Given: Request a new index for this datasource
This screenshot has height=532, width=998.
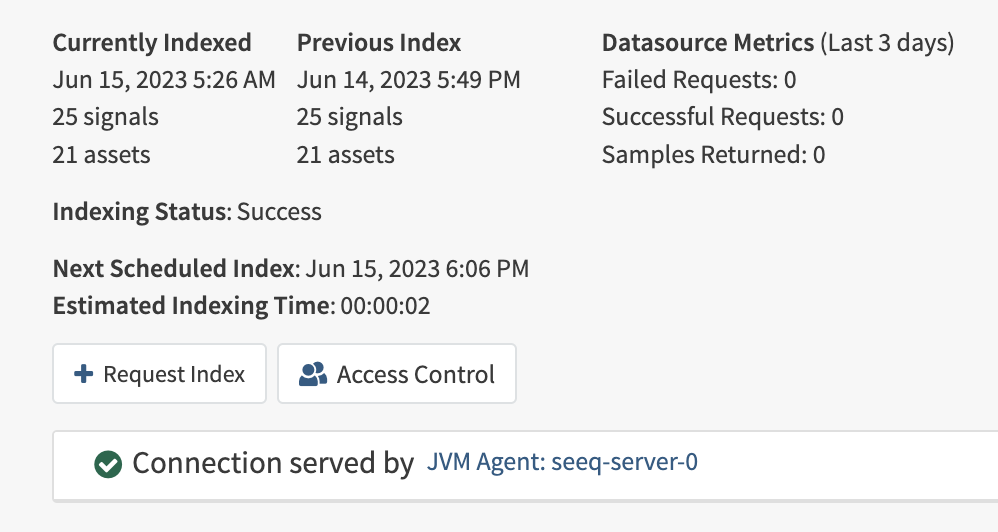Looking at the screenshot, I should click(x=159, y=374).
